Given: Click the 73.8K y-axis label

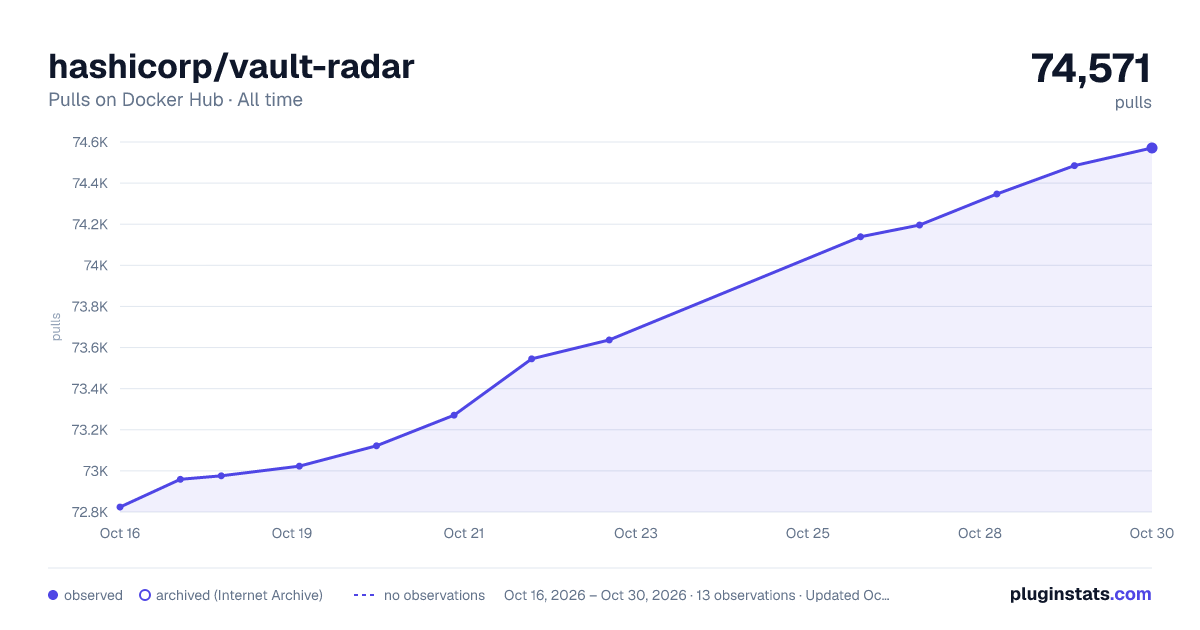Looking at the screenshot, I should click(90, 306).
